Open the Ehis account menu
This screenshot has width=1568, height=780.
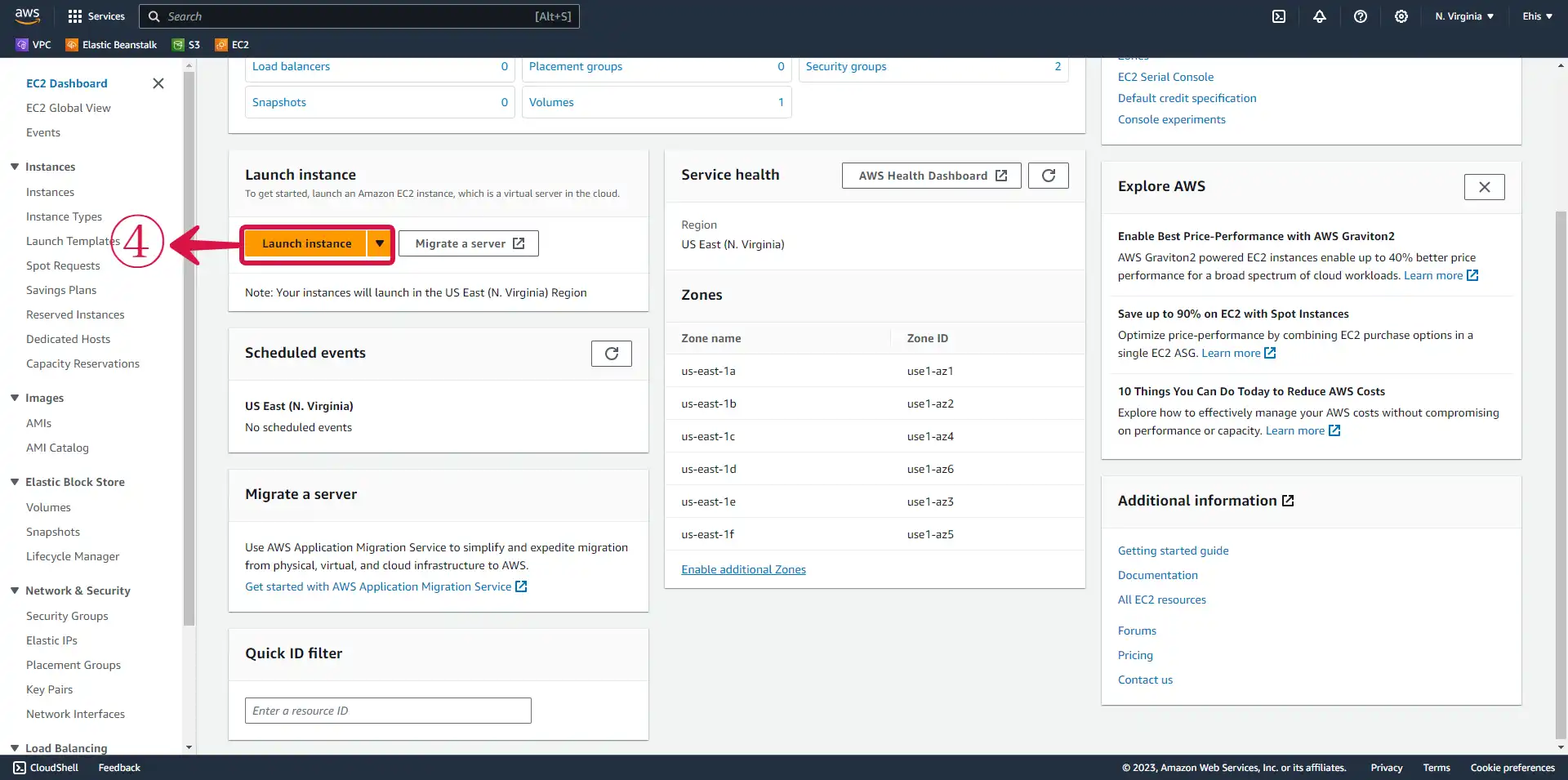pyautogui.click(x=1537, y=16)
